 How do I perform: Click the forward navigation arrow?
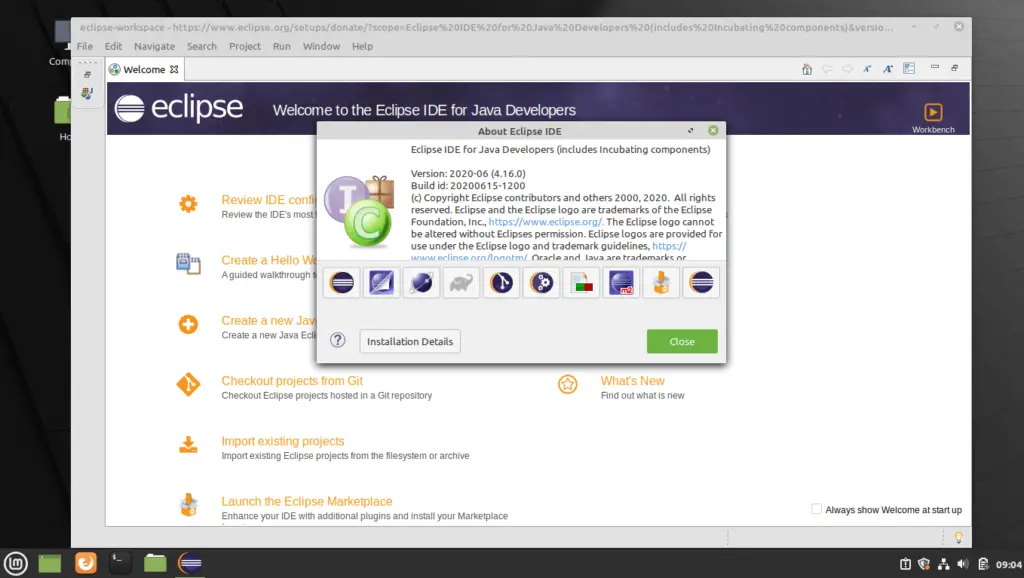pos(849,68)
